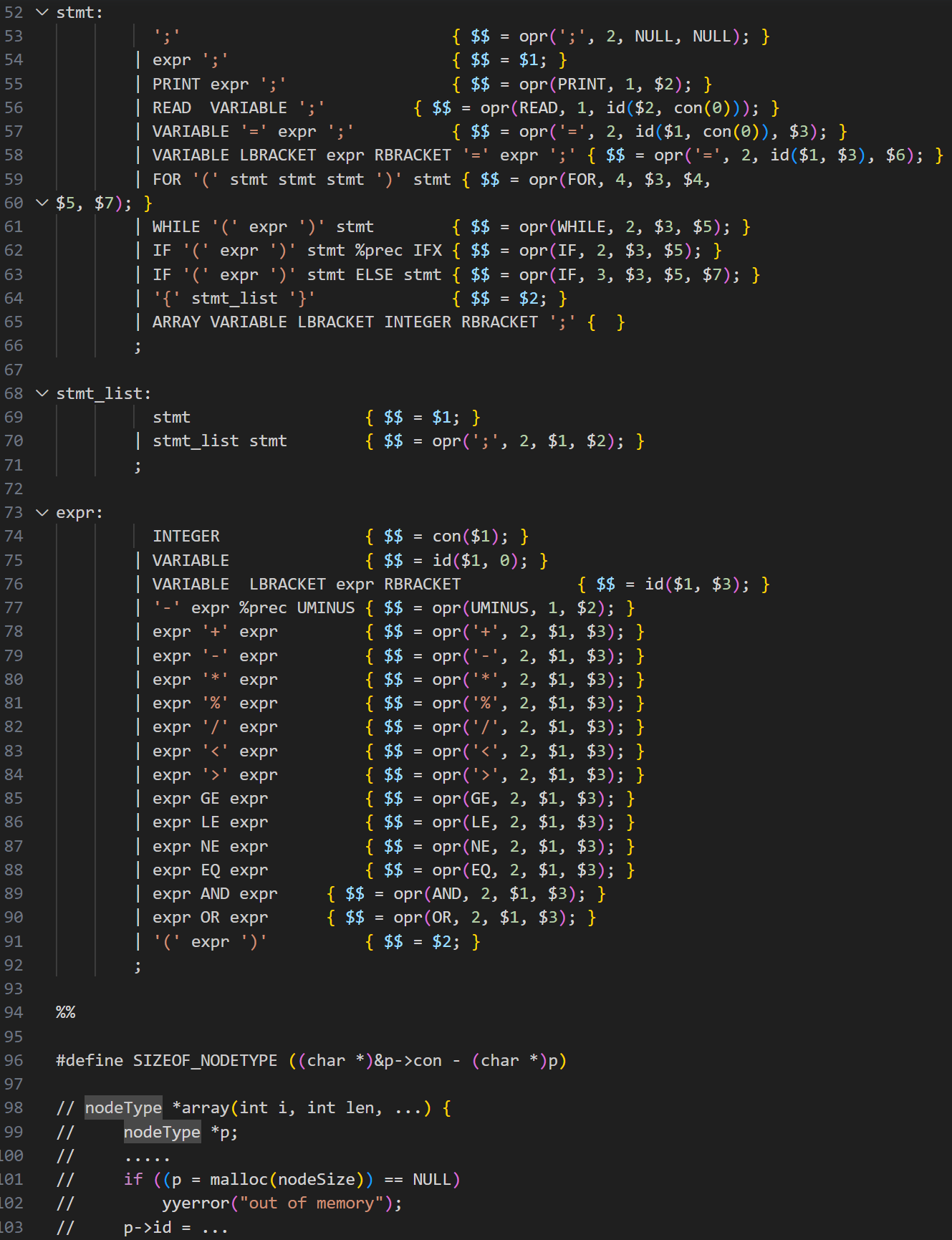The height and width of the screenshot is (1240, 952).
Task: Click the "out of memory" string literal
Action: (312, 1203)
